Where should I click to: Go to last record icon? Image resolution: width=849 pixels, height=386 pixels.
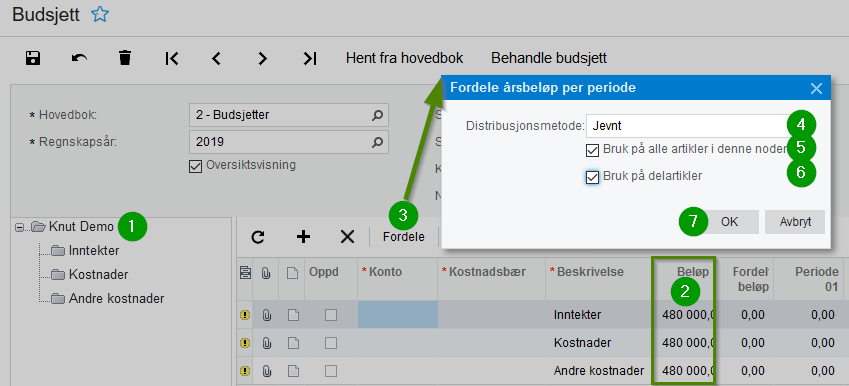click(x=310, y=58)
